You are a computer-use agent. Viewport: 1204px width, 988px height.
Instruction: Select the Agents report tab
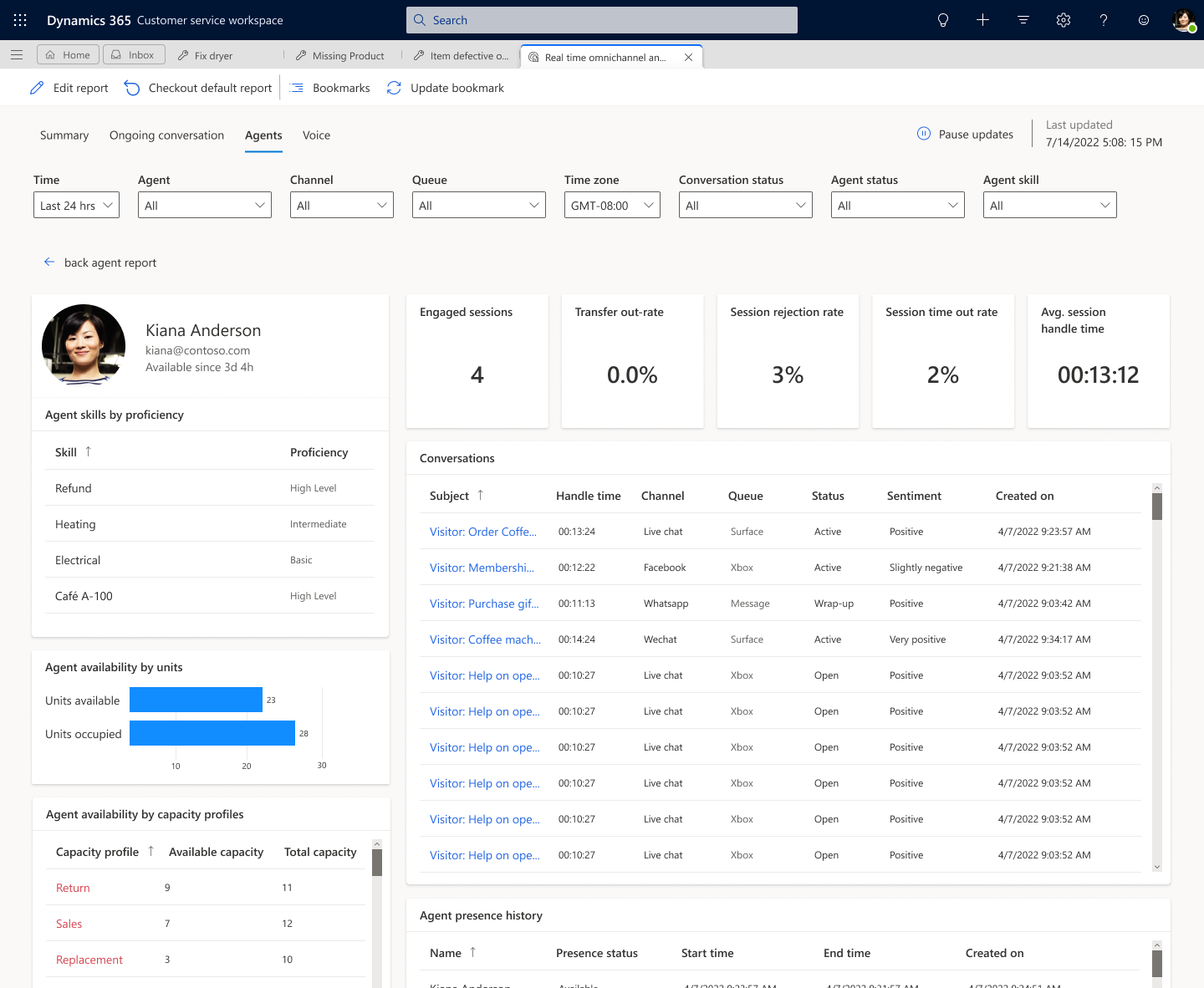pos(263,135)
